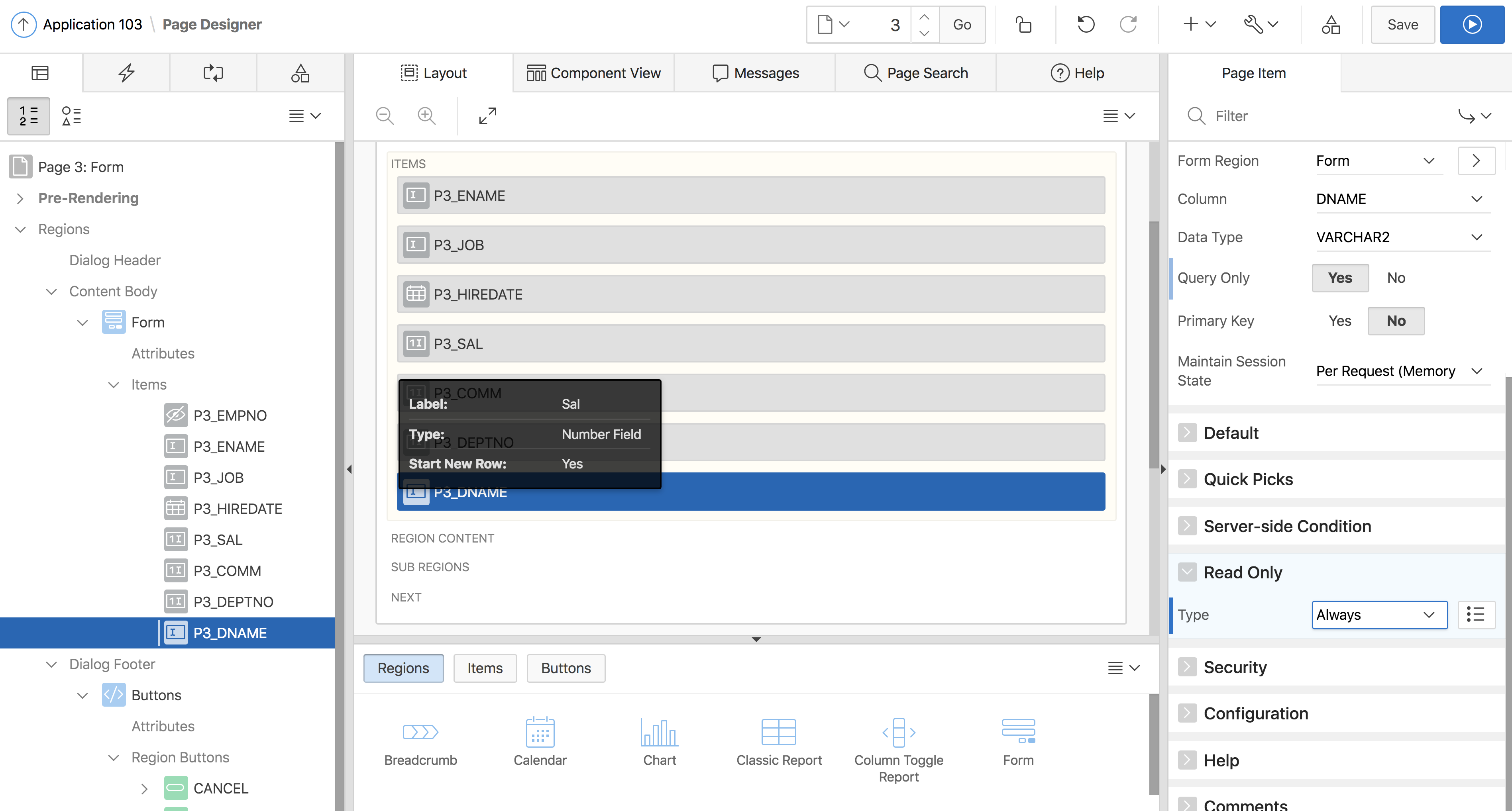1512x811 pixels.
Task: Expand the Pre-Rendering tree node
Action: (21, 198)
